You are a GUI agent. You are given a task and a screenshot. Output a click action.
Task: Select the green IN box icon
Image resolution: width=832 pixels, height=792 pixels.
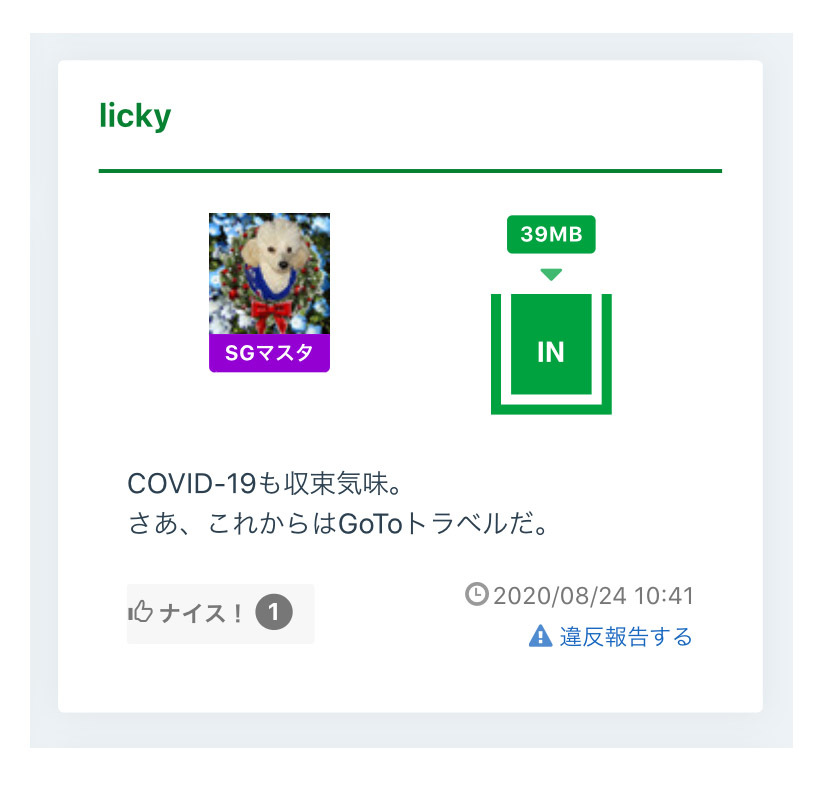pos(551,344)
